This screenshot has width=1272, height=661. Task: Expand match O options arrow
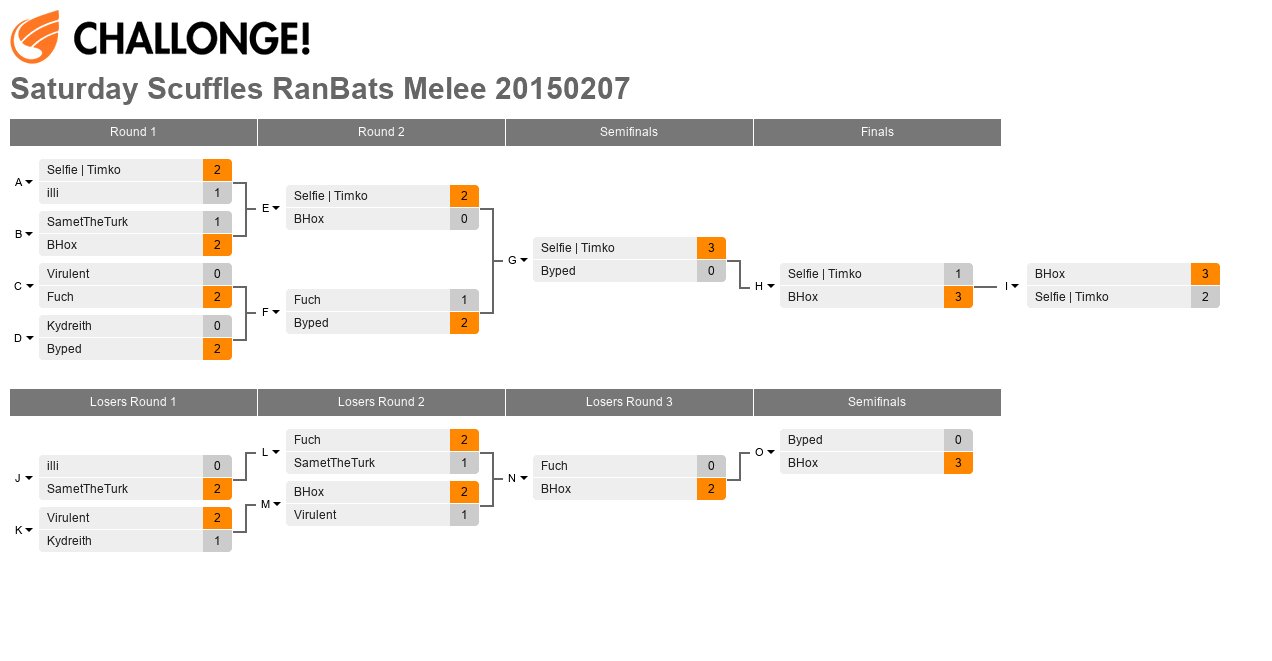(x=771, y=452)
